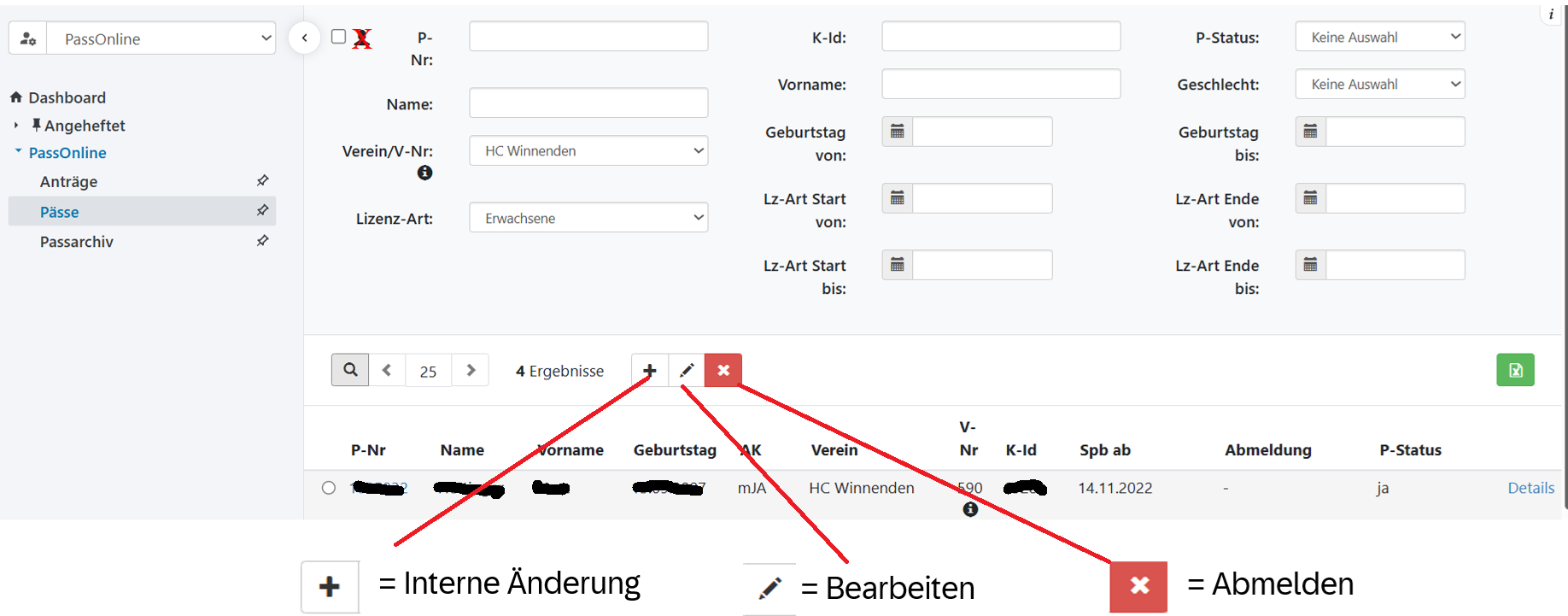1568x616 pixels.
Task: Go to Dashboard in sidebar
Action: coord(67,97)
